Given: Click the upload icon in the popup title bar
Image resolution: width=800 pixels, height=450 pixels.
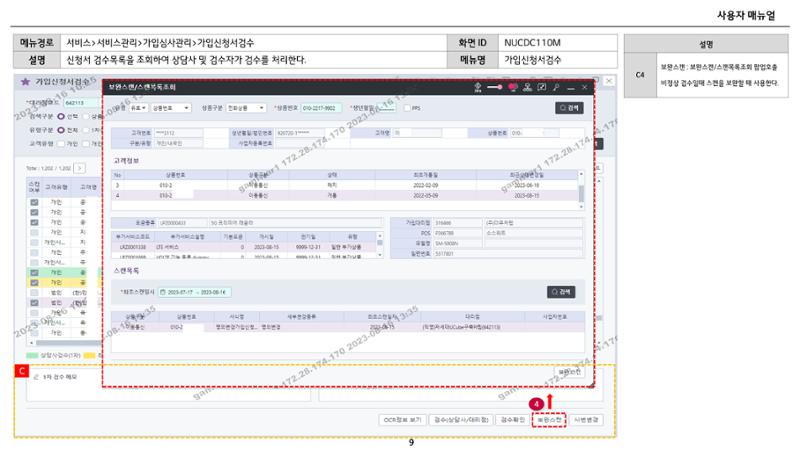Looking at the screenshot, I should click(478, 88).
